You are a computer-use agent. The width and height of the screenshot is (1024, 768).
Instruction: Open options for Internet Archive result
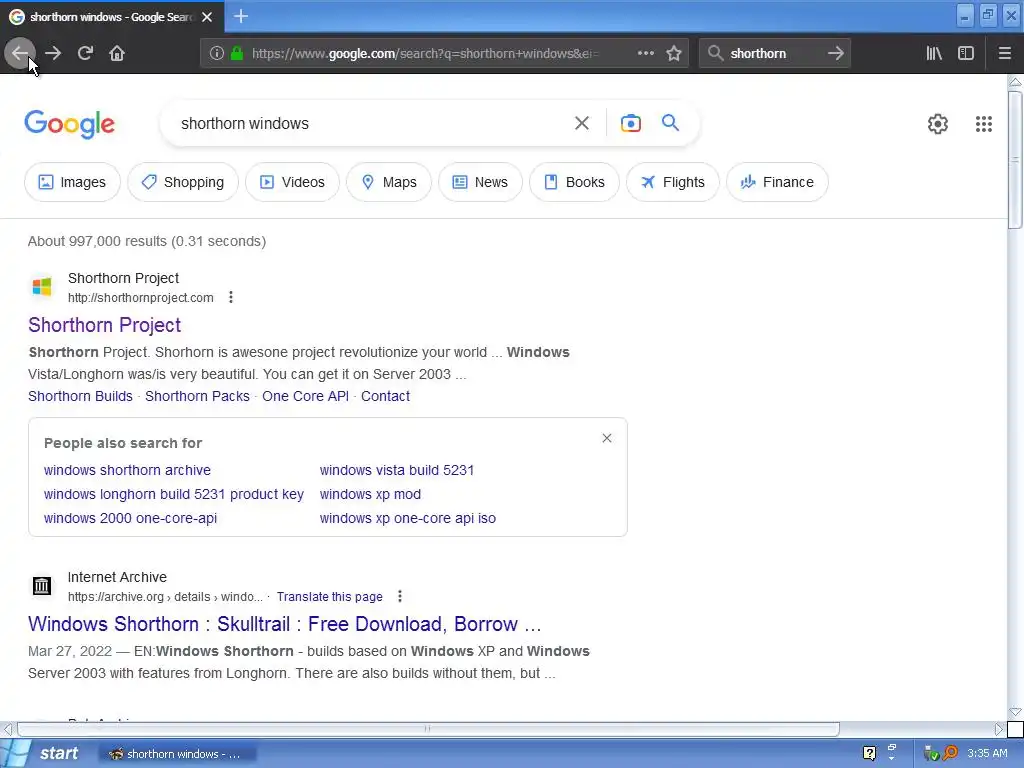point(400,596)
